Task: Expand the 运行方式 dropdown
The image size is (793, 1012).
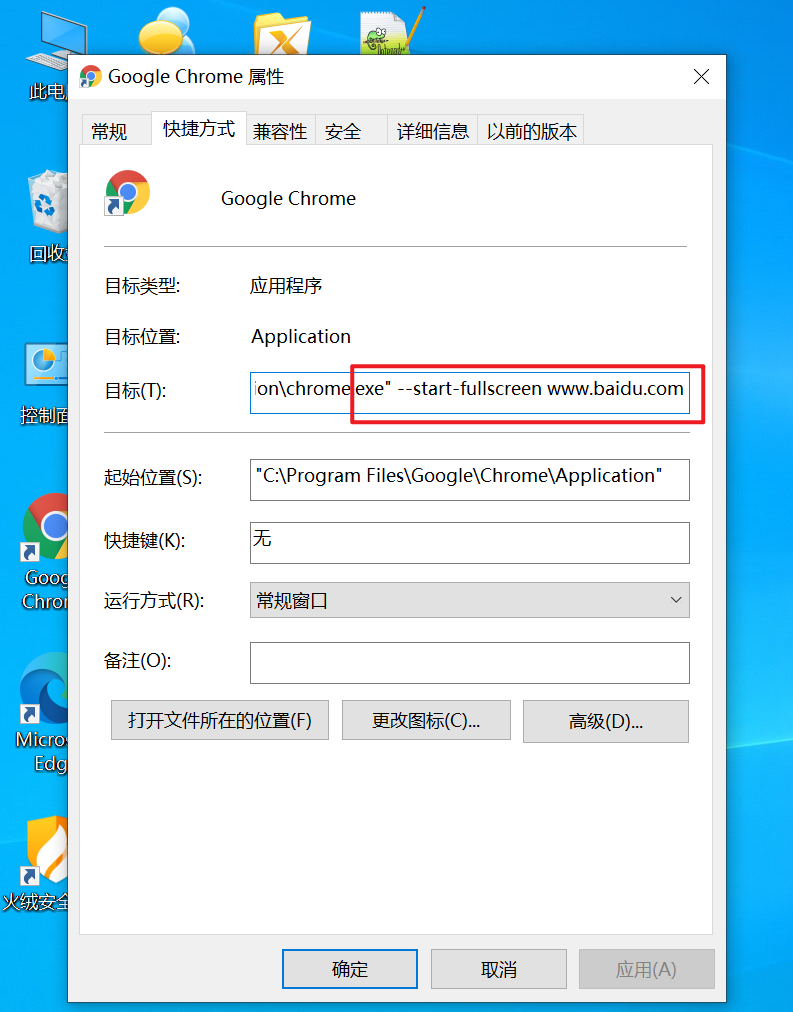Action: 469,600
